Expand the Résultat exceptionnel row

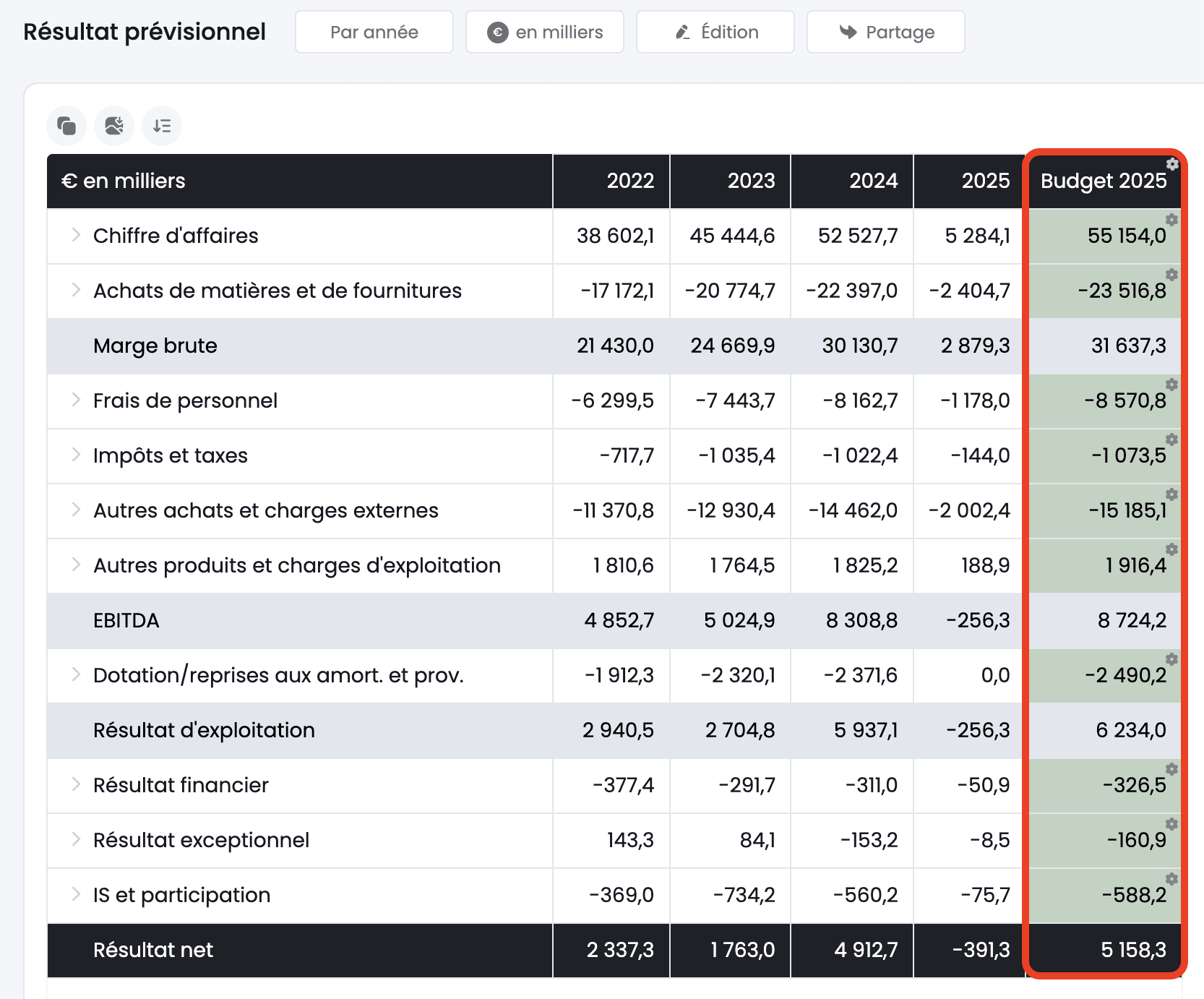[76, 839]
